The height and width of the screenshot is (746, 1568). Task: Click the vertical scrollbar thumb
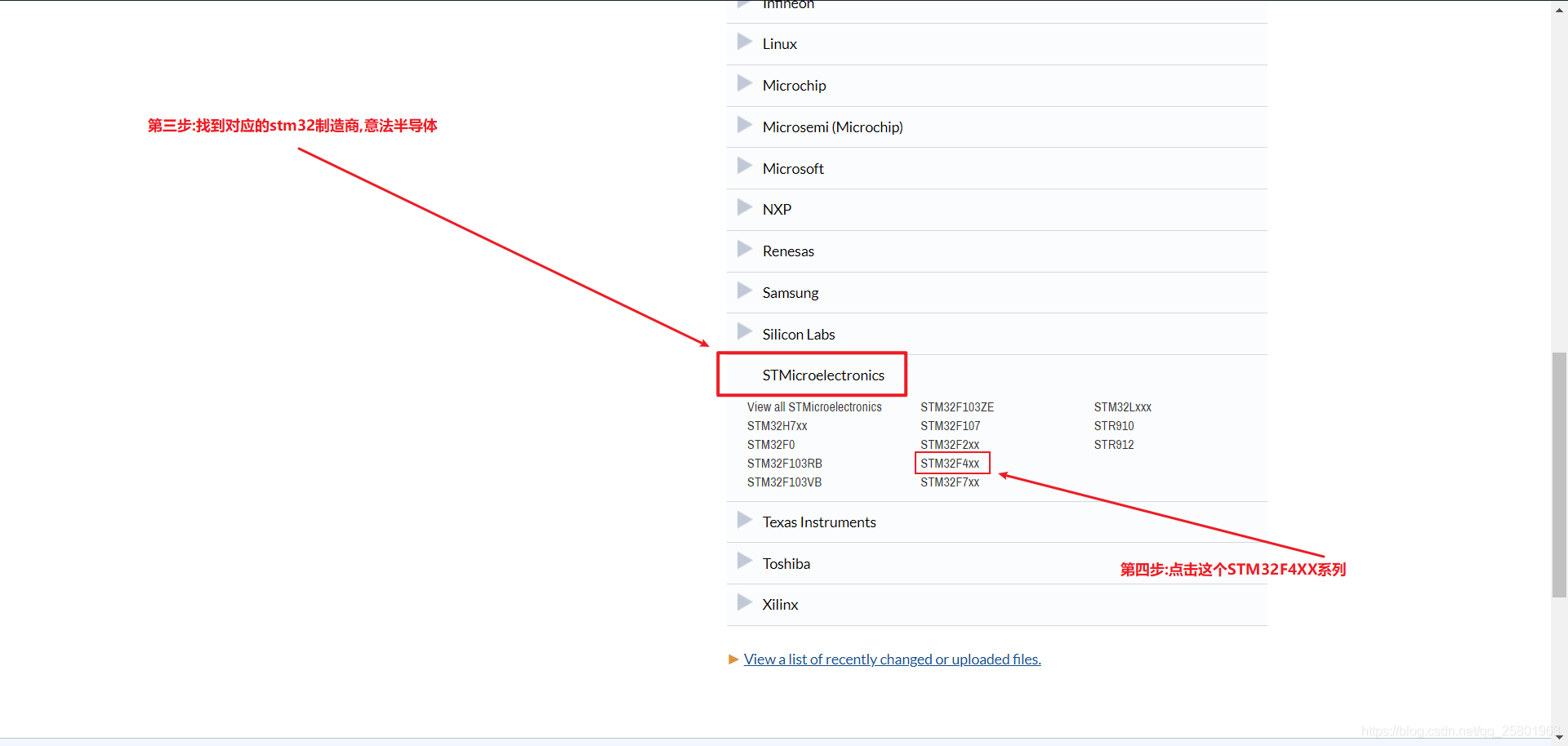click(1559, 475)
